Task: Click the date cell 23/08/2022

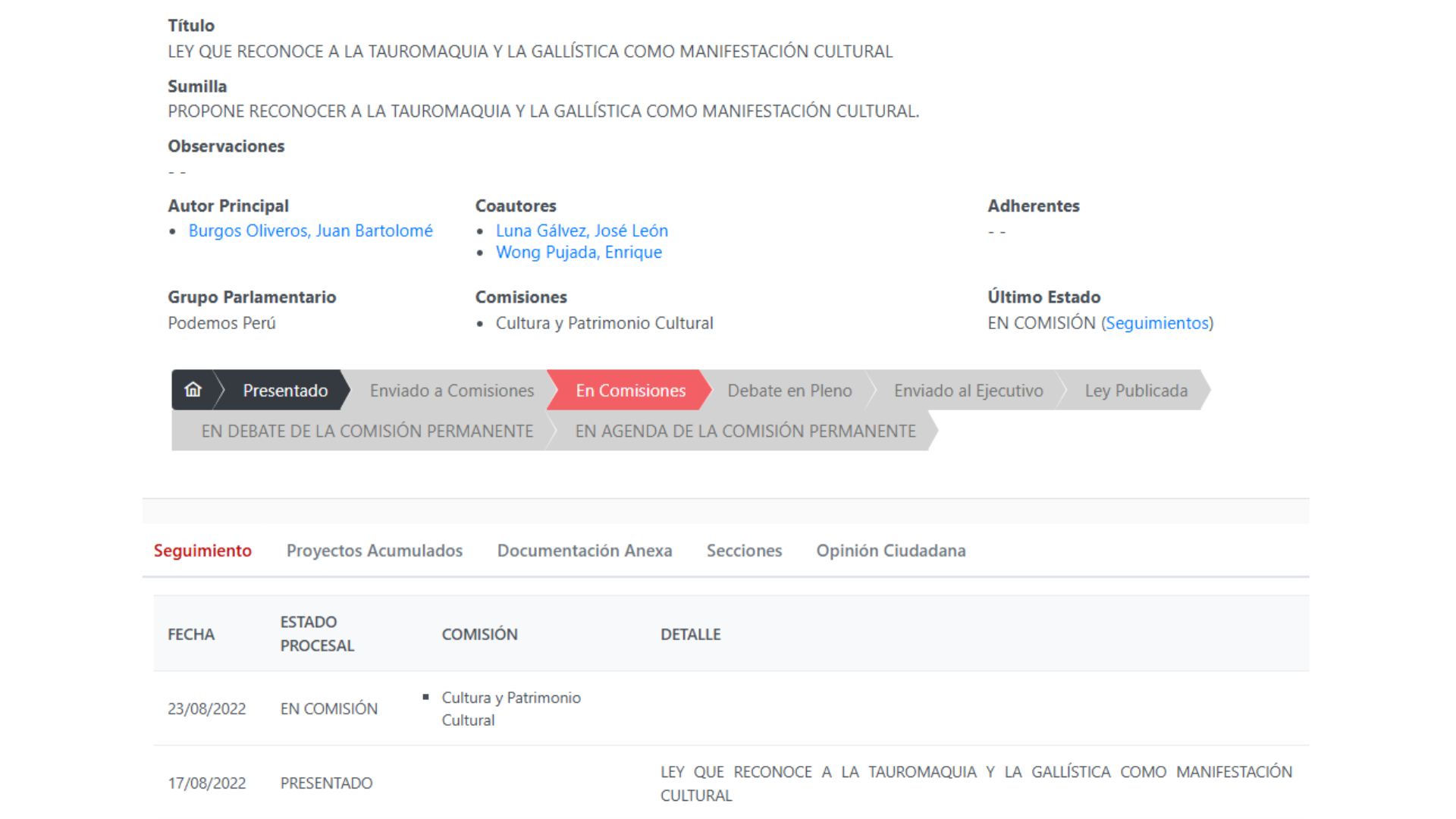Action: [x=207, y=709]
